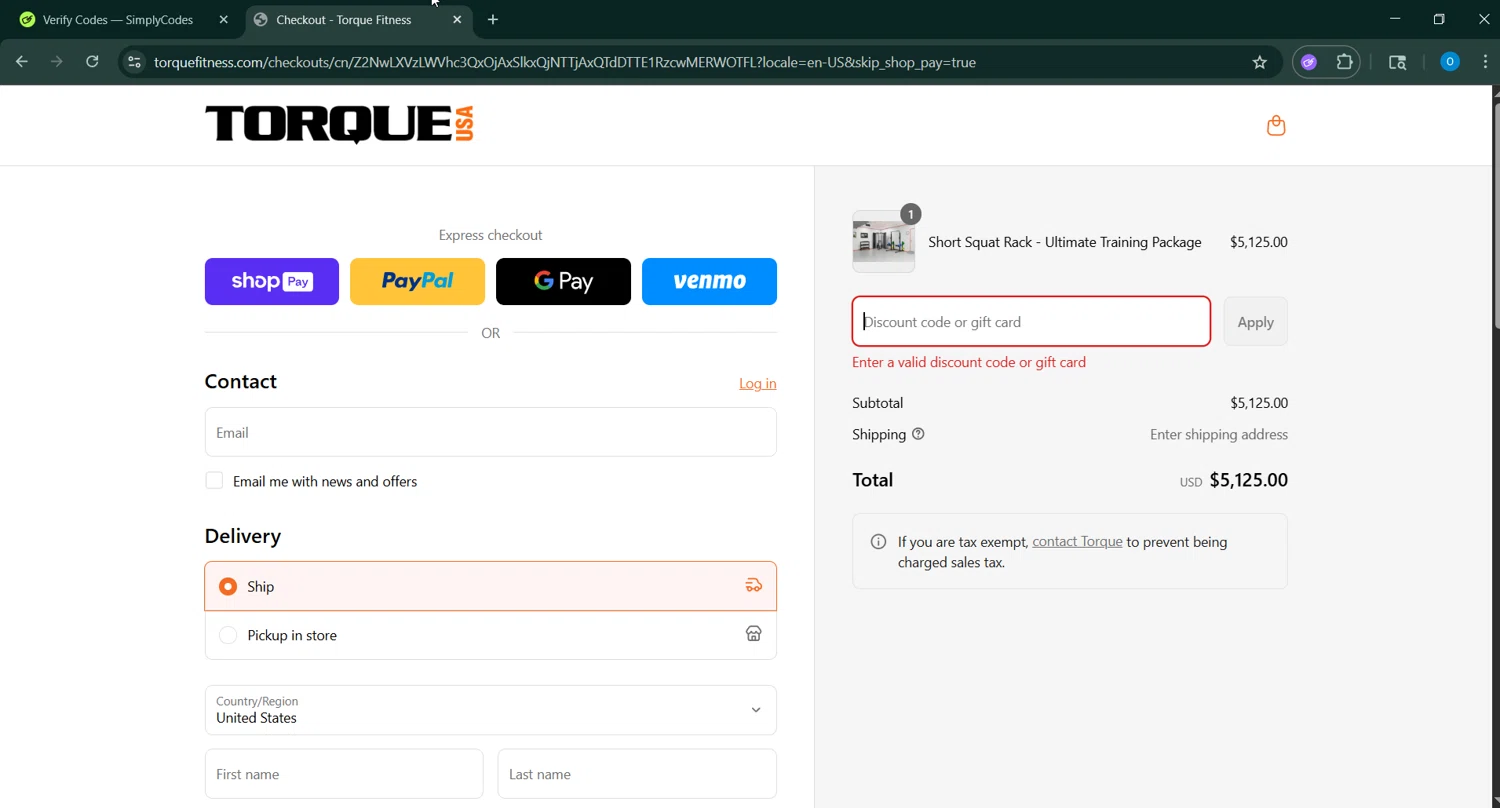The height and width of the screenshot is (808, 1500).
Task: Expand the Country/Region dropdown
Action: coord(490,710)
